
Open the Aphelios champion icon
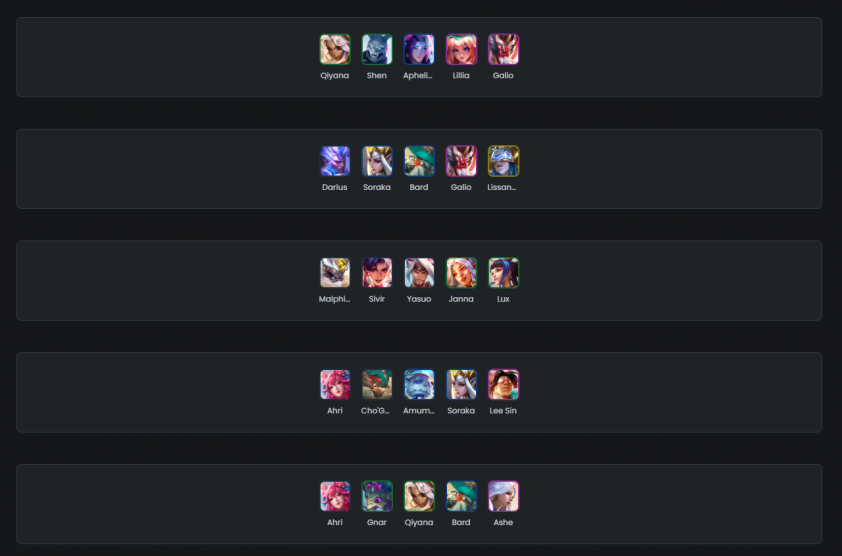pyautogui.click(x=419, y=49)
